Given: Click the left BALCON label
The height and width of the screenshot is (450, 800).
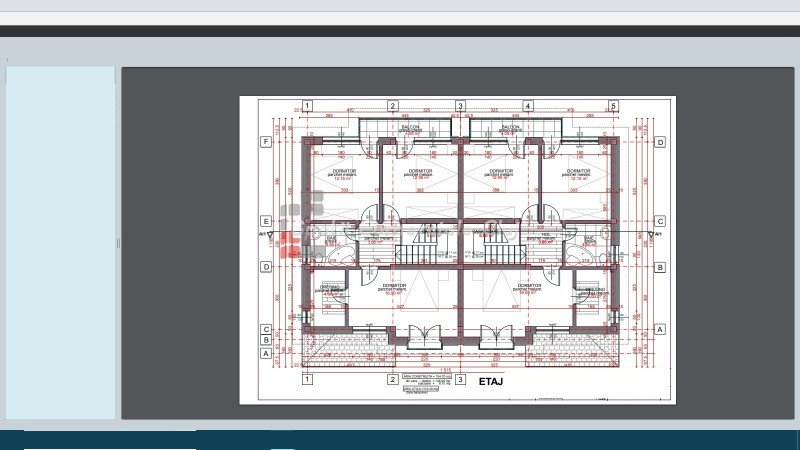Looking at the screenshot, I should 410,129.
